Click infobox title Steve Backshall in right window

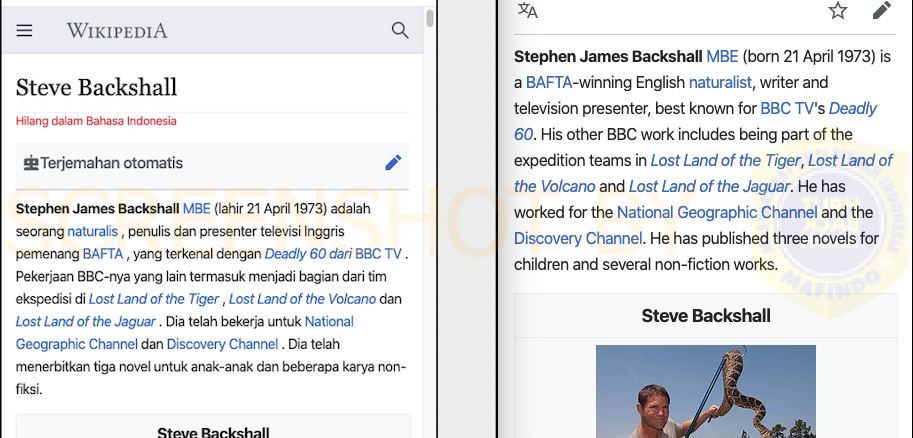706,316
